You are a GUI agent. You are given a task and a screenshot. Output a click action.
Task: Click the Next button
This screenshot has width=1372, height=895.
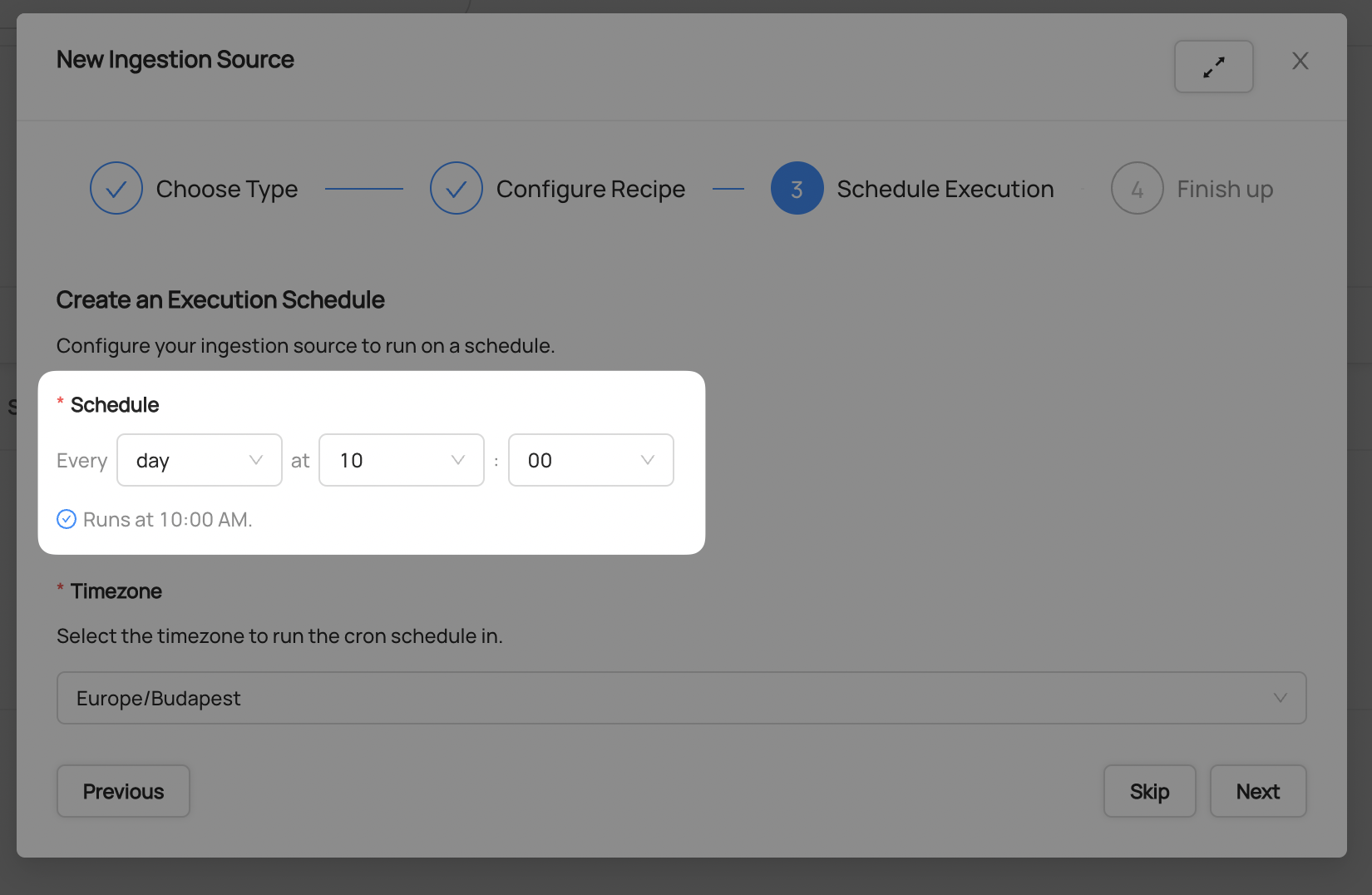point(1258,791)
